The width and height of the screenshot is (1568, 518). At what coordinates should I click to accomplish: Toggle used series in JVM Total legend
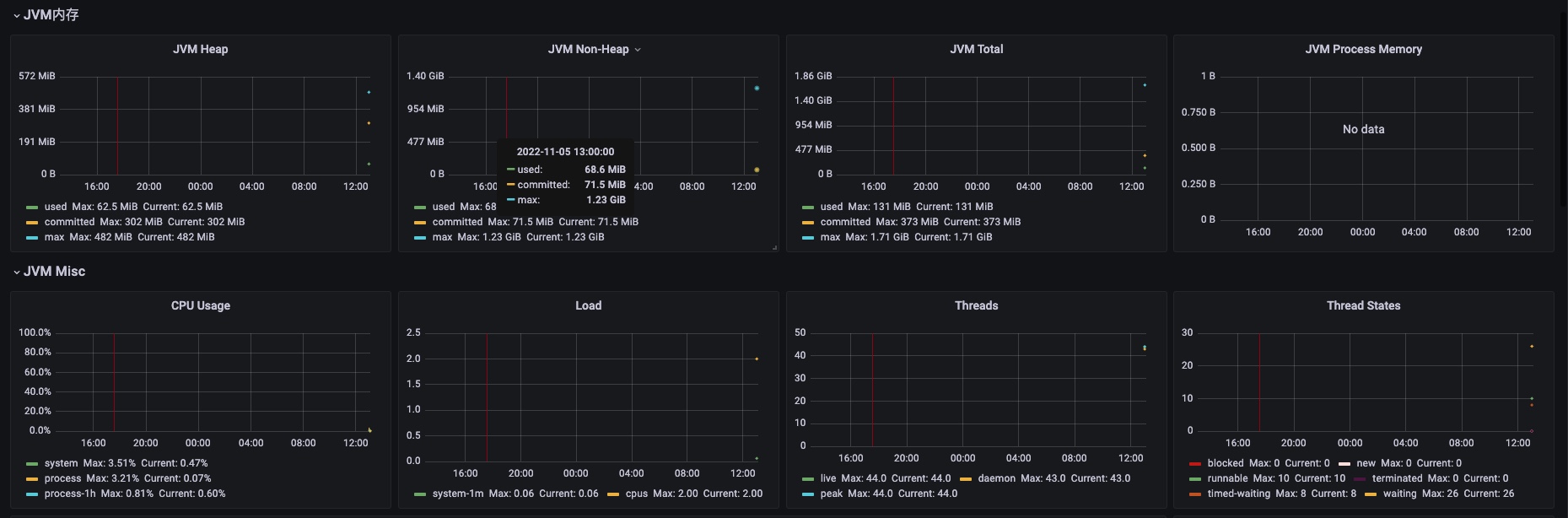pyautogui.click(x=832, y=207)
